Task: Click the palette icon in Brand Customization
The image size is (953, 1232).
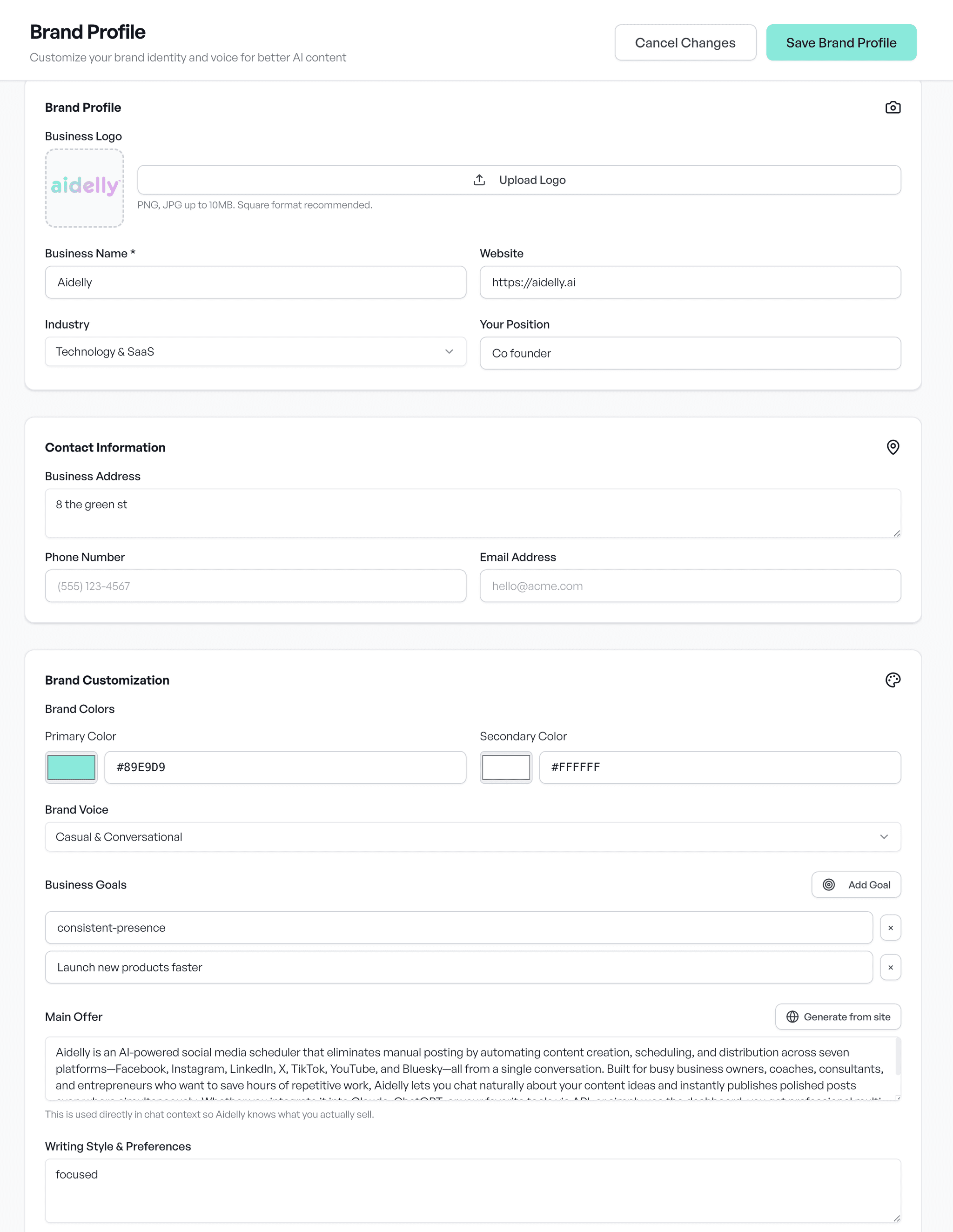Action: click(893, 680)
